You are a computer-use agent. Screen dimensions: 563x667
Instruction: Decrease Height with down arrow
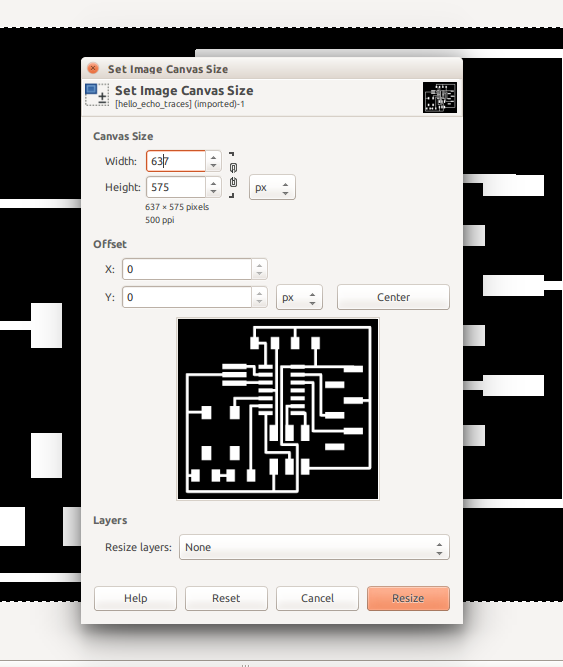(x=213, y=192)
